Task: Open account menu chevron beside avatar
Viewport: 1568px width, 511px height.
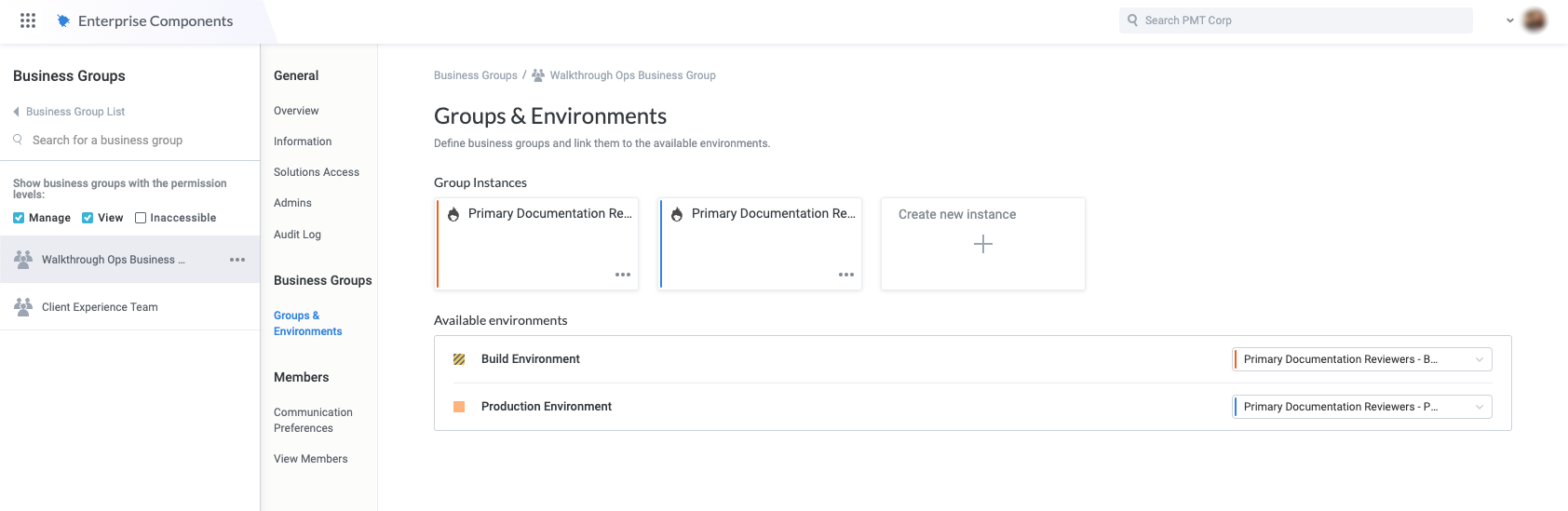Action: coord(1509,20)
